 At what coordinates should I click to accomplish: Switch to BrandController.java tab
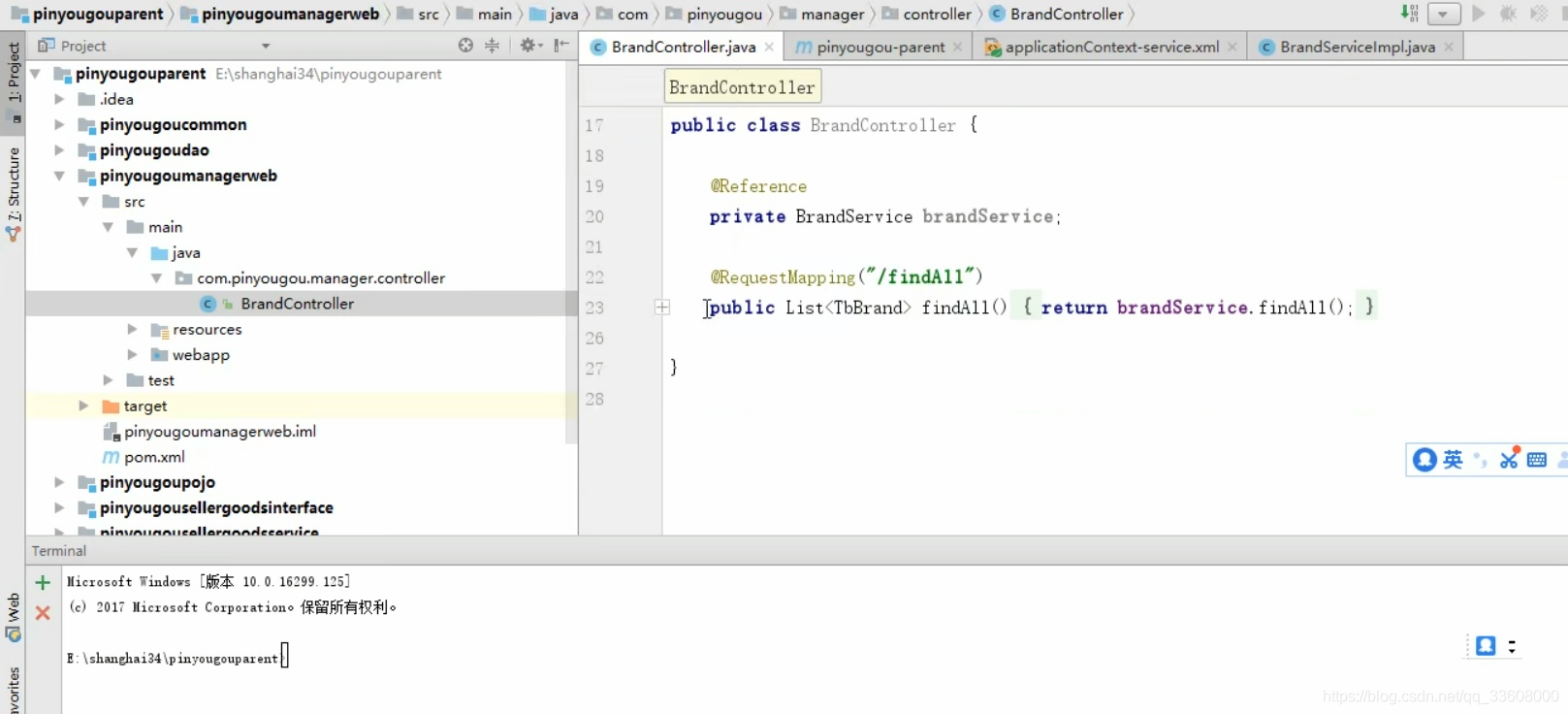coord(683,47)
